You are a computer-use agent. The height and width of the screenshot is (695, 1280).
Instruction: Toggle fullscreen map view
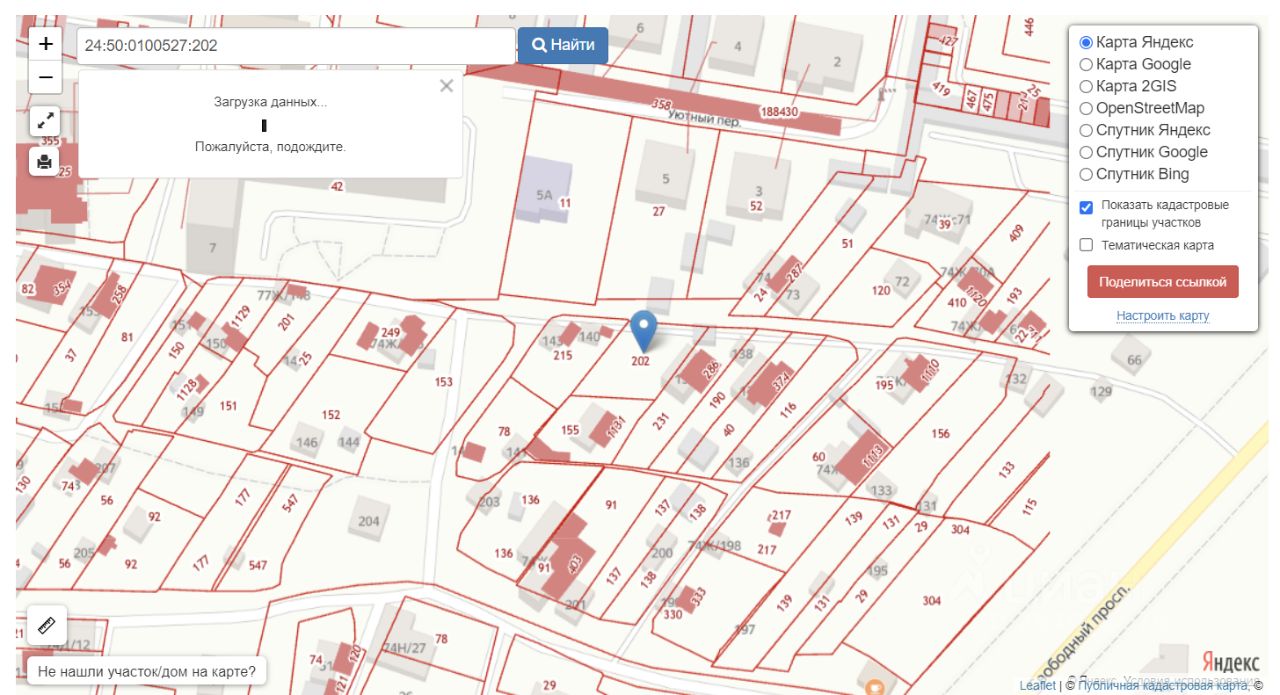click(45, 121)
